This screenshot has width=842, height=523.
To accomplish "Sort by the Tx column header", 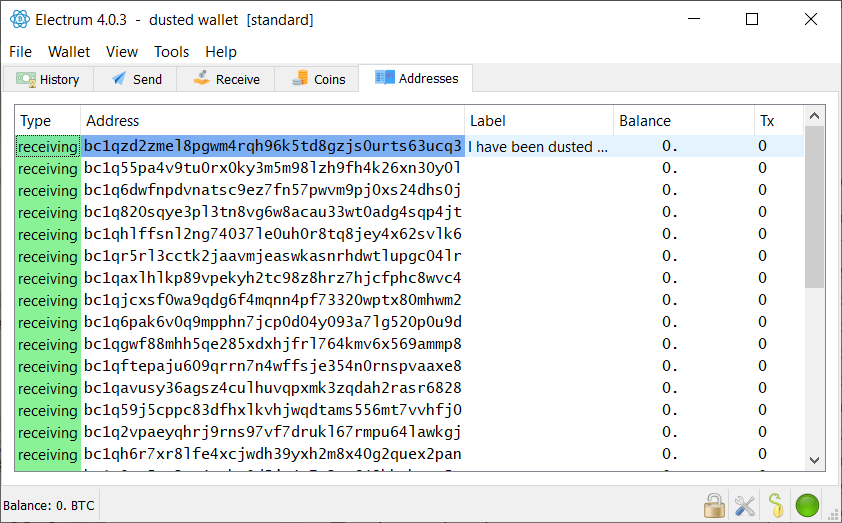I will click(x=779, y=121).
